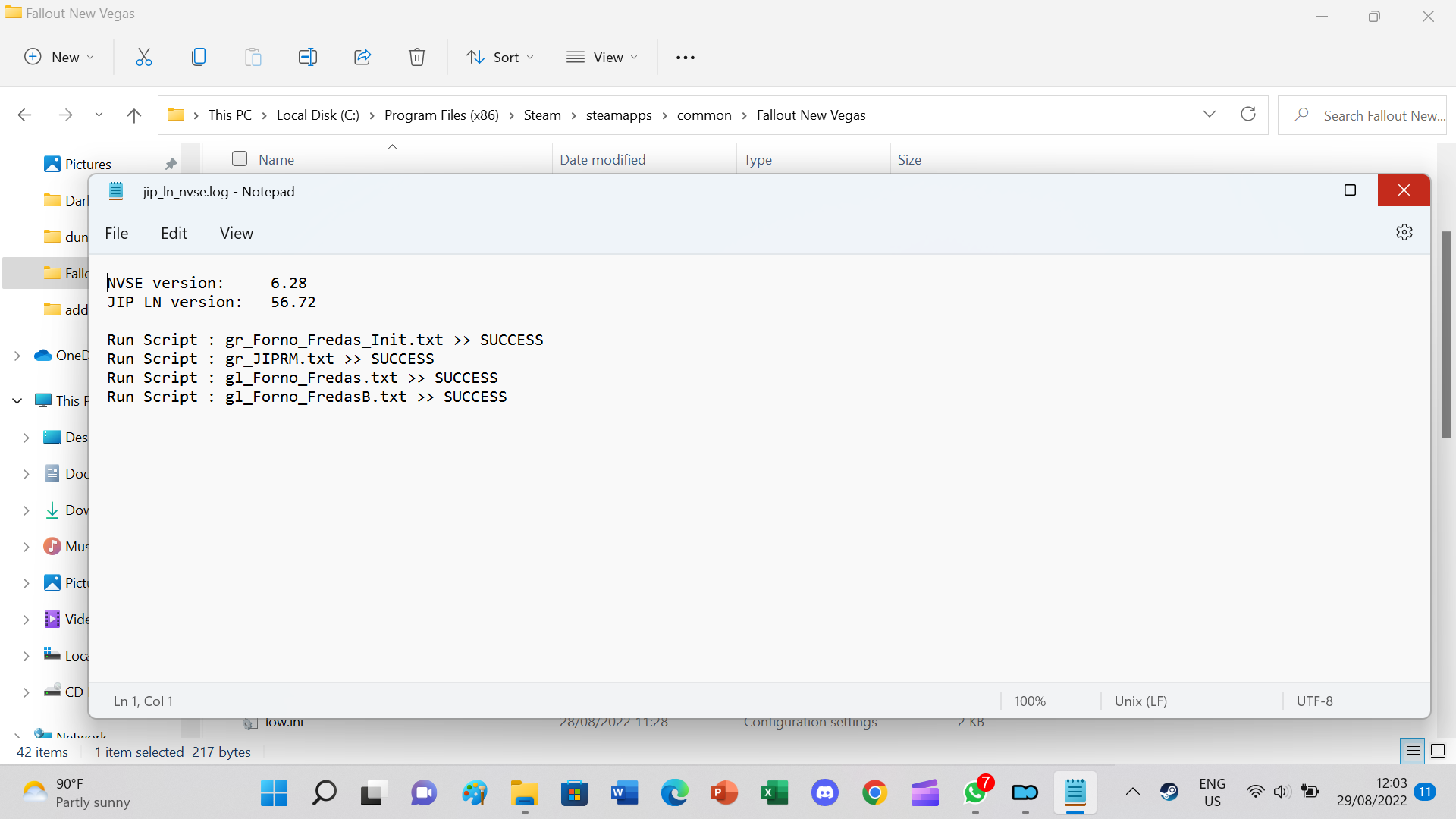The height and width of the screenshot is (819, 1456).
Task: Collapse This PC in navigation pane
Action: pyautogui.click(x=17, y=401)
